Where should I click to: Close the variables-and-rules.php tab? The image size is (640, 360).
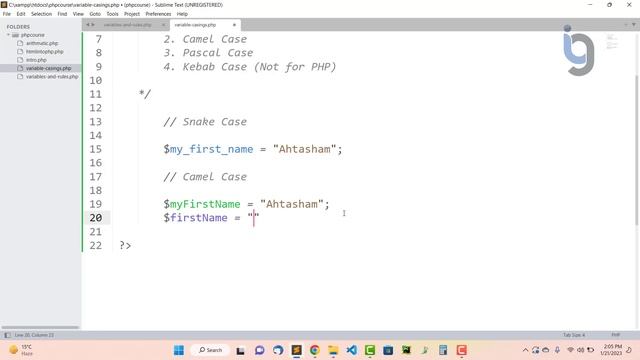(x=163, y=25)
